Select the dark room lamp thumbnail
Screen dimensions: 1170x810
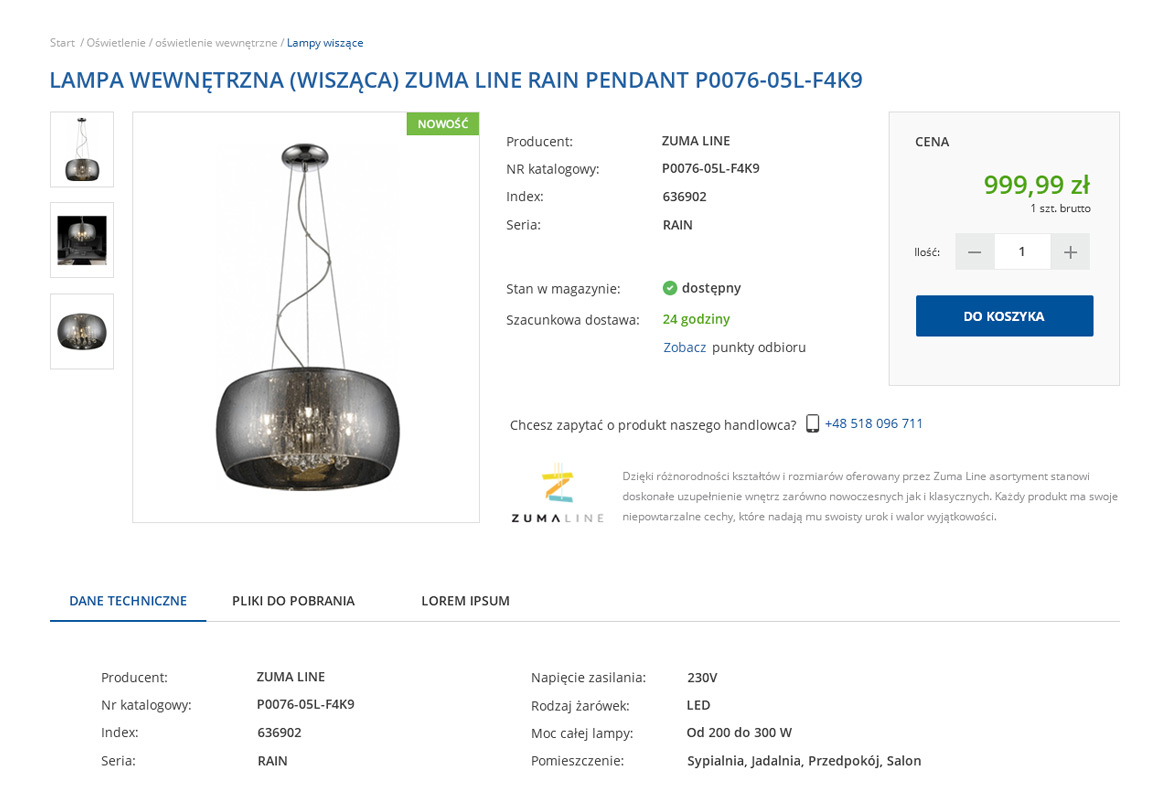[82, 240]
